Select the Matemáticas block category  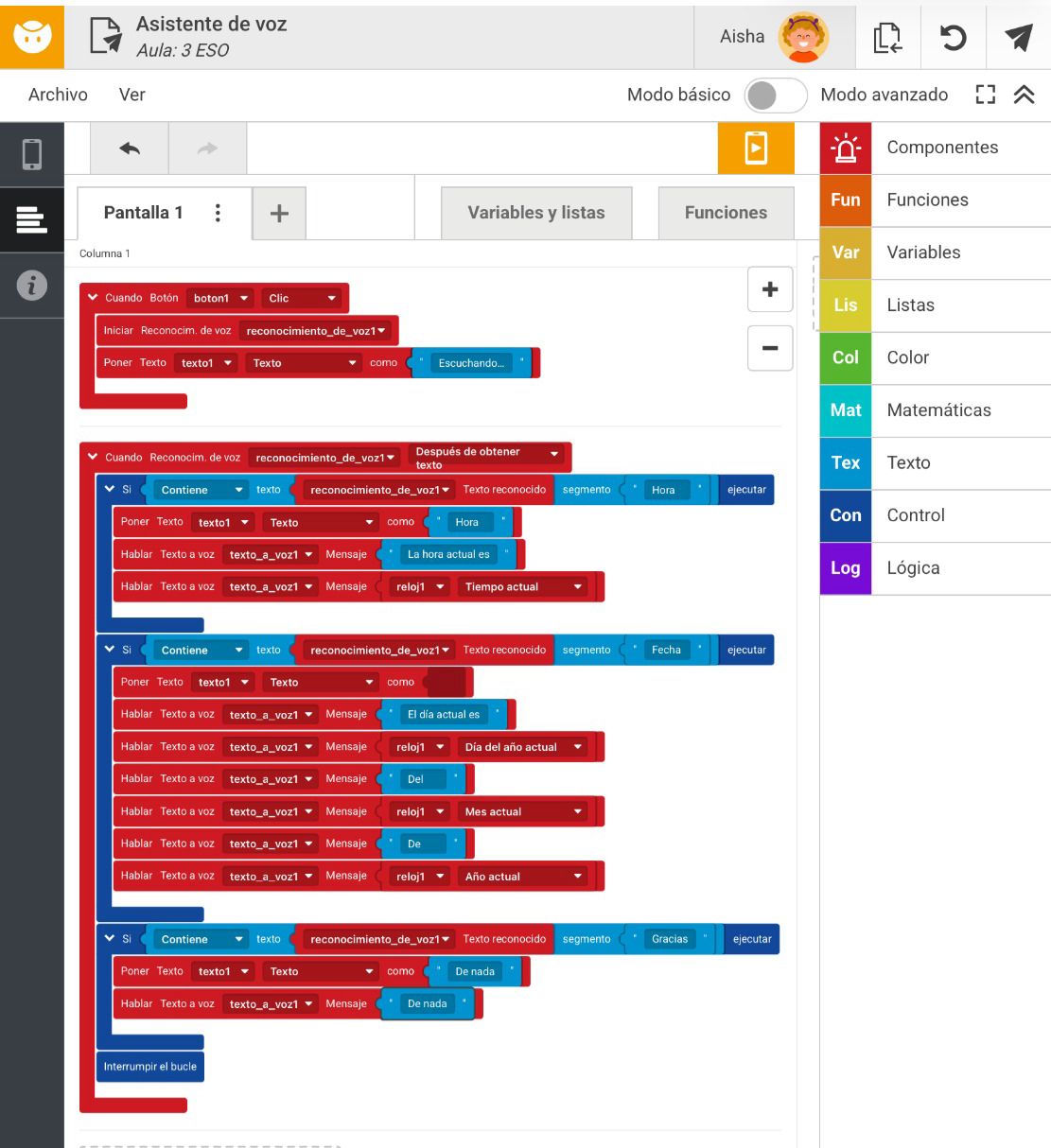pos(938,410)
